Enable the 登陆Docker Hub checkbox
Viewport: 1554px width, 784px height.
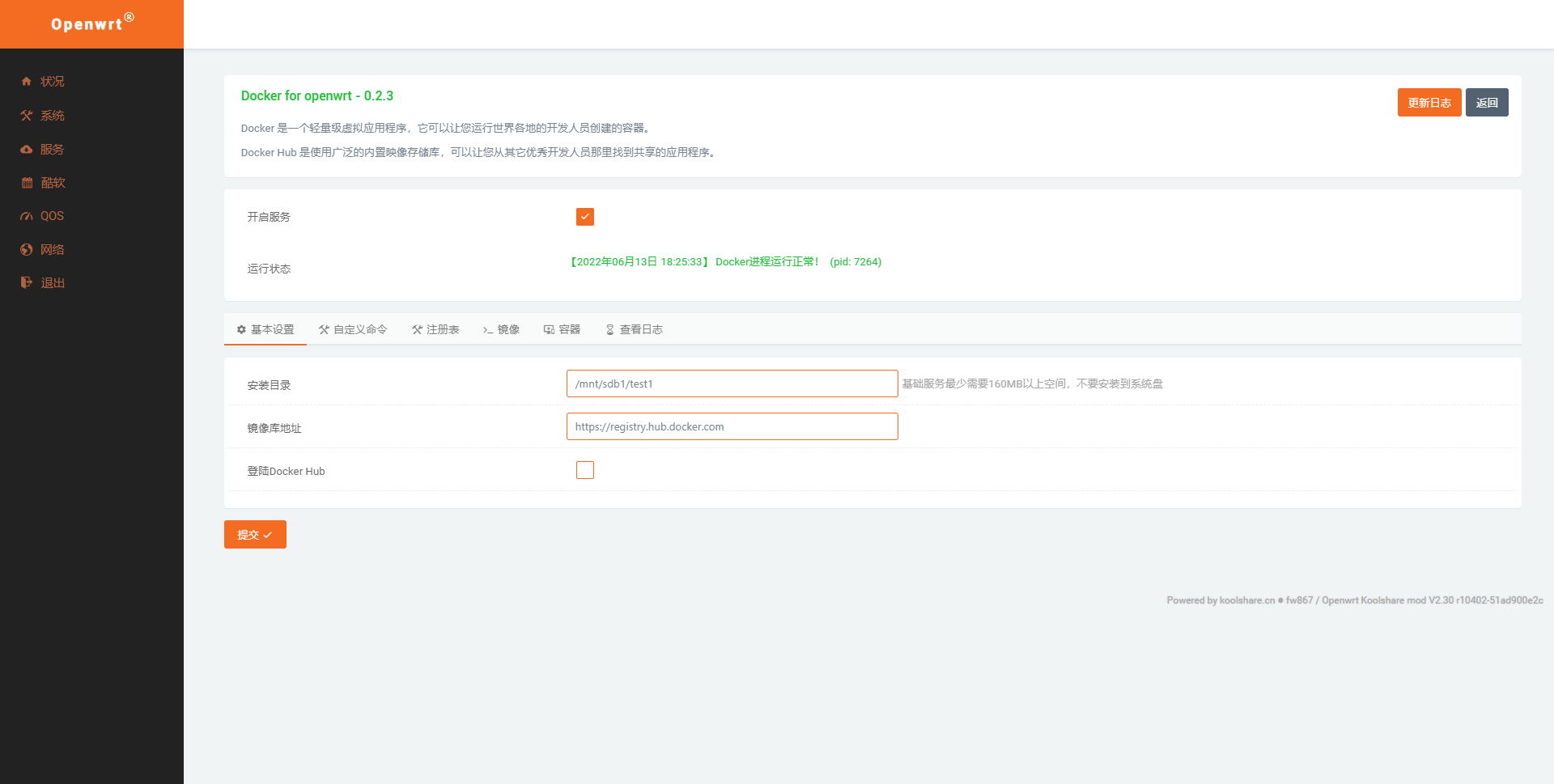point(585,470)
